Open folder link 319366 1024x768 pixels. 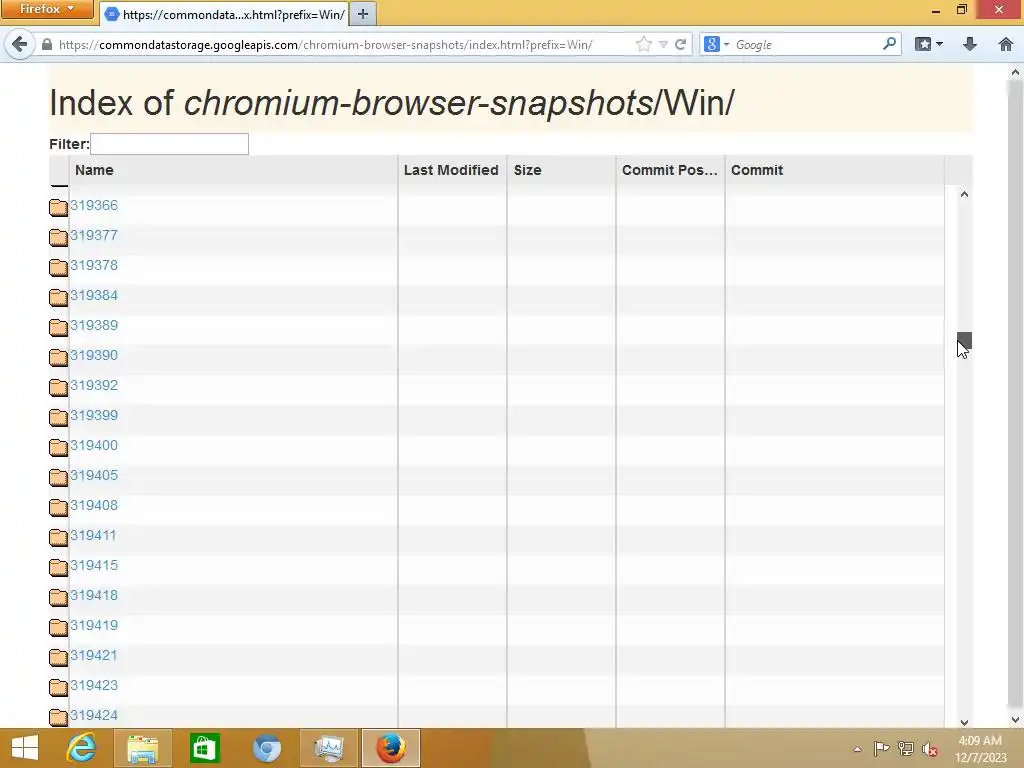94,206
